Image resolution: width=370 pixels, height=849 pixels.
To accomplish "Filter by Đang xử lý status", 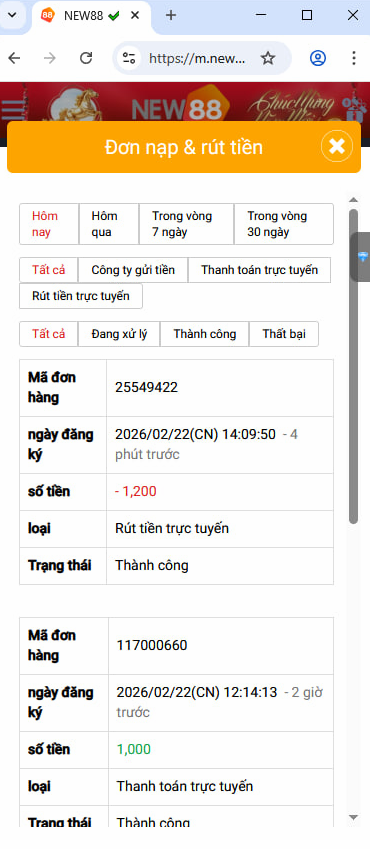I will point(119,334).
